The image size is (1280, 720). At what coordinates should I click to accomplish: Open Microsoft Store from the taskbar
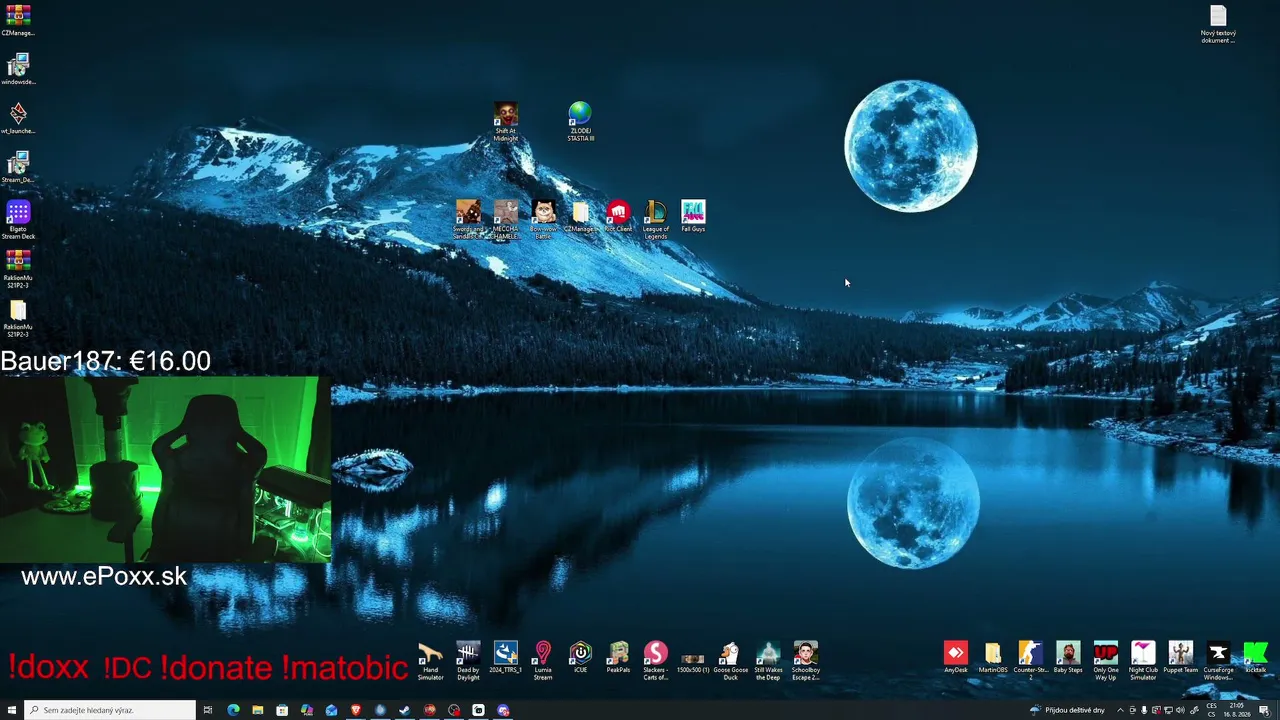(282, 710)
